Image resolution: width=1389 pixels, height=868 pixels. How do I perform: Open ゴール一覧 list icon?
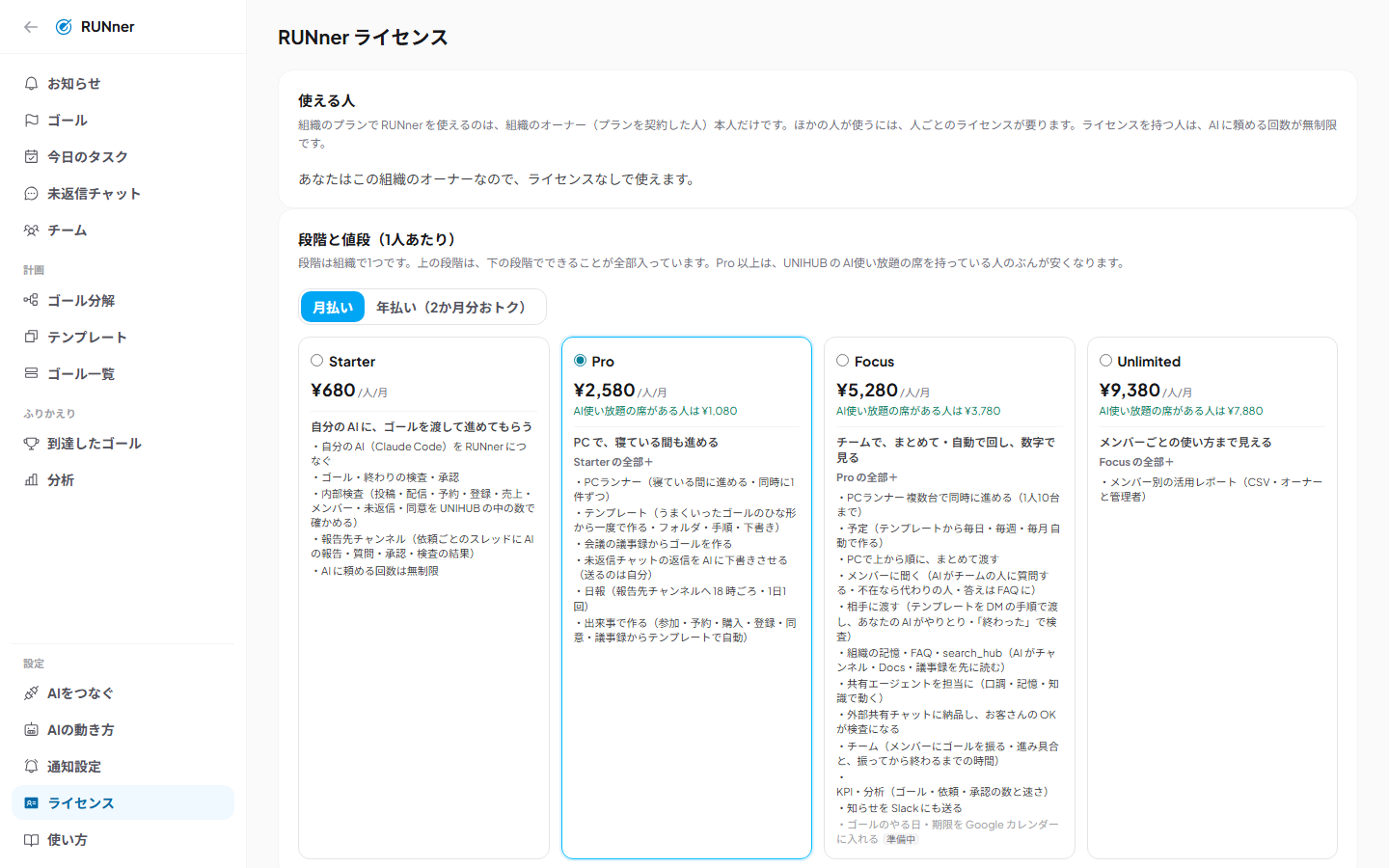[x=31, y=374]
